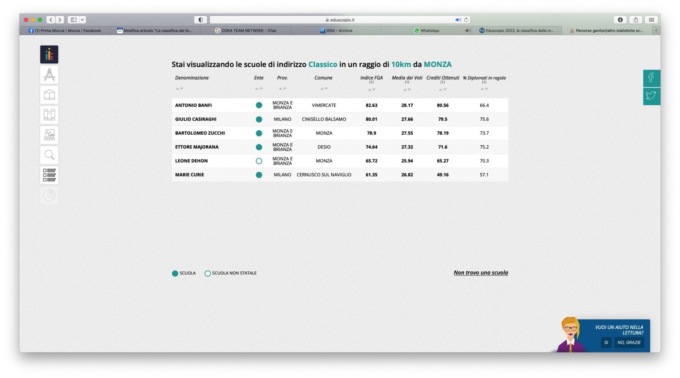Screen dimensions: 680x378
Task: Open the map sidebar icon
Action: coord(49,114)
